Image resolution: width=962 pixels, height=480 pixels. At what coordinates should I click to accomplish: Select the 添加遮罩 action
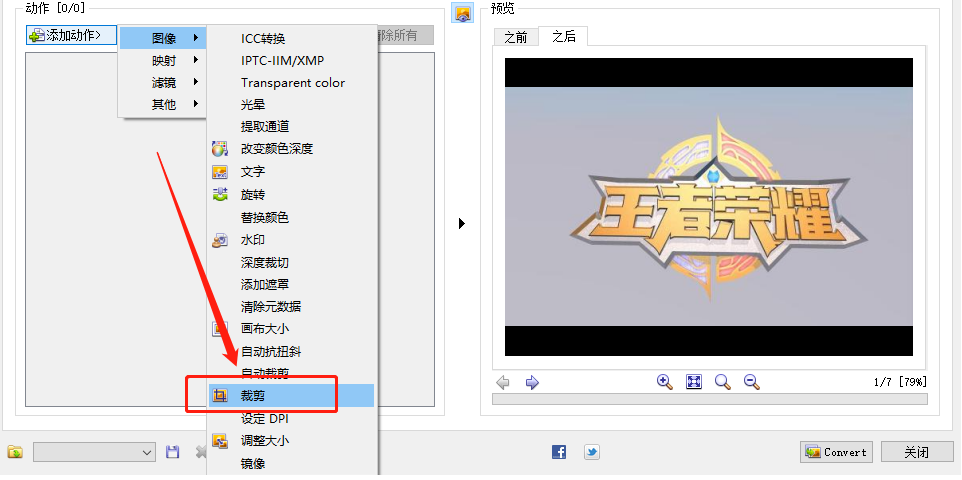[x=264, y=285]
